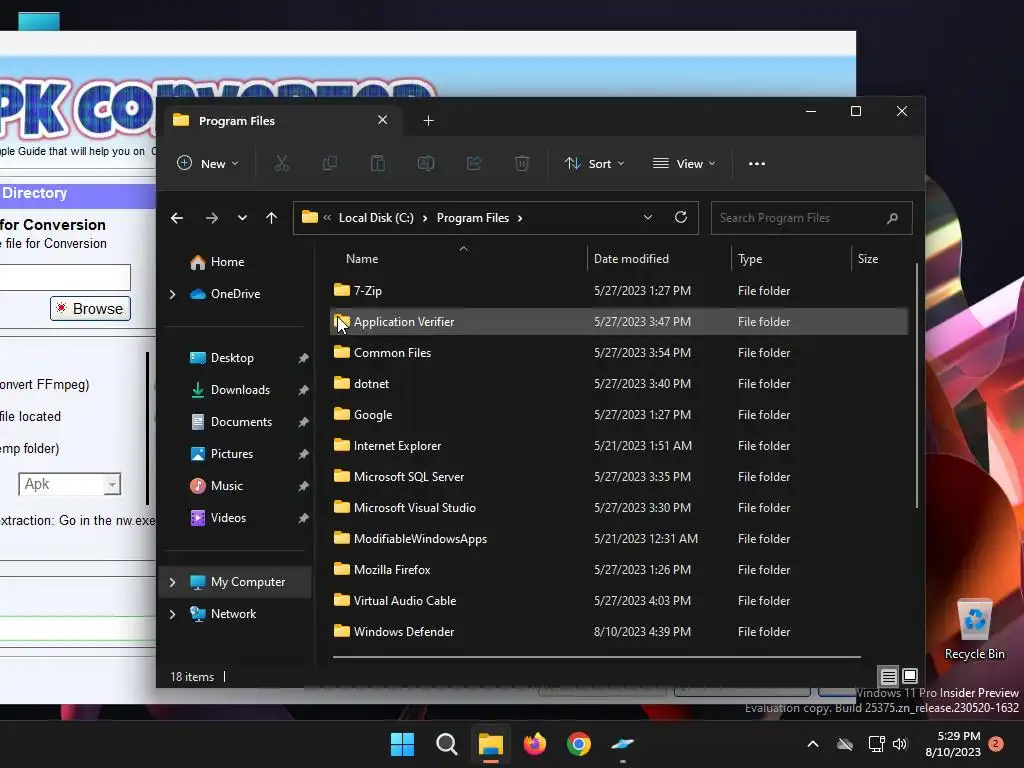Select the Microsoft Visual Studio folder
Viewport: 1024px width, 768px height.
click(618, 507)
